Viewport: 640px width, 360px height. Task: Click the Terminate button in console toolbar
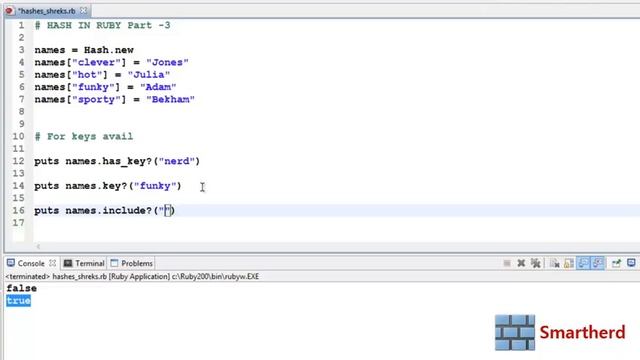click(507, 263)
